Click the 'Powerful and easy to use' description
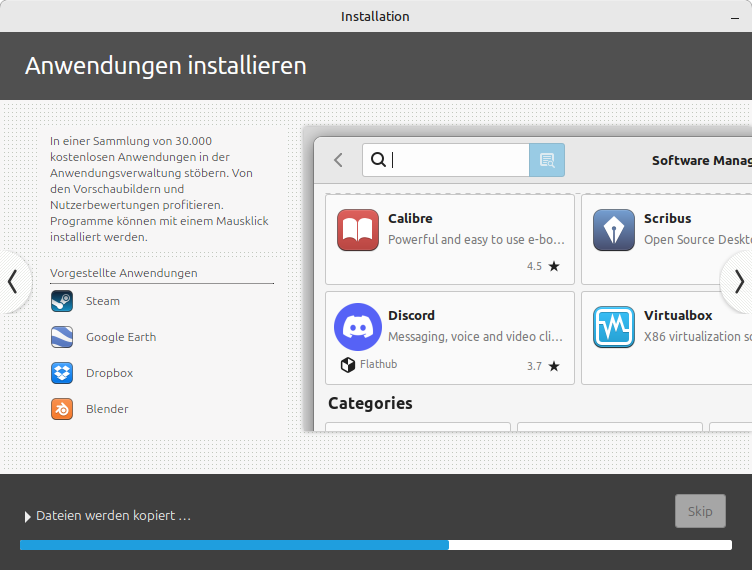Viewport: 752px width, 570px height. [476, 240]
